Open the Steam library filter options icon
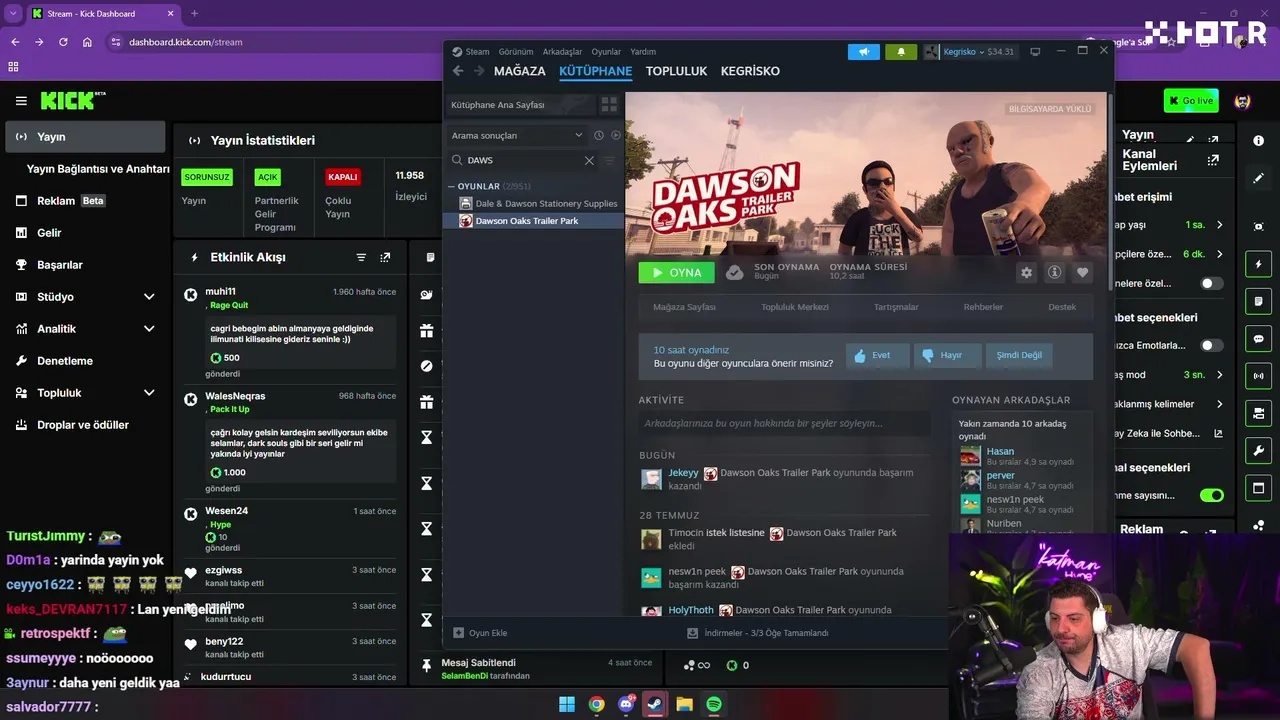 (609, 160)
